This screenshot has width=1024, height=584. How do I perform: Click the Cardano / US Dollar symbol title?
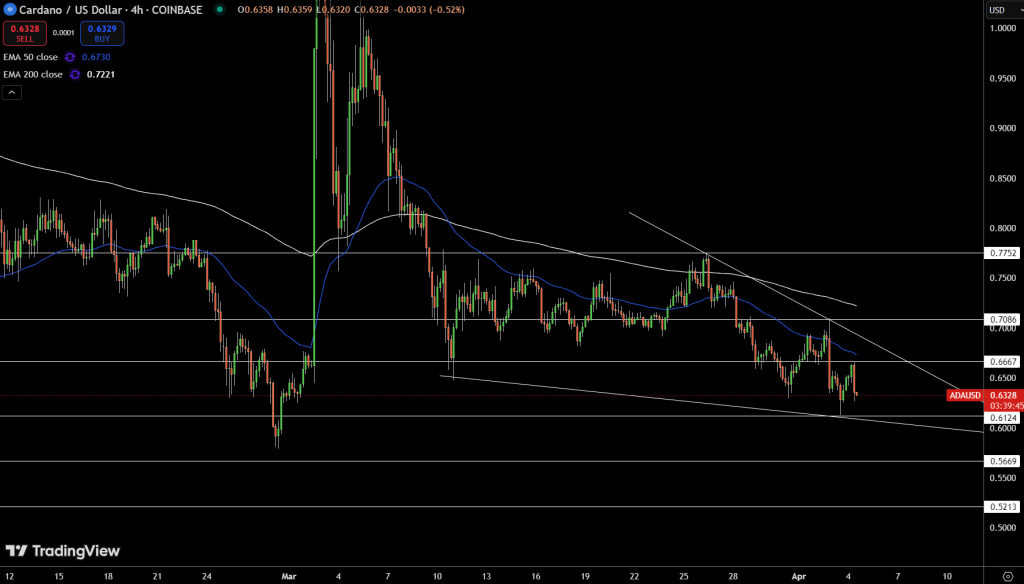click(x=110, y=10)
